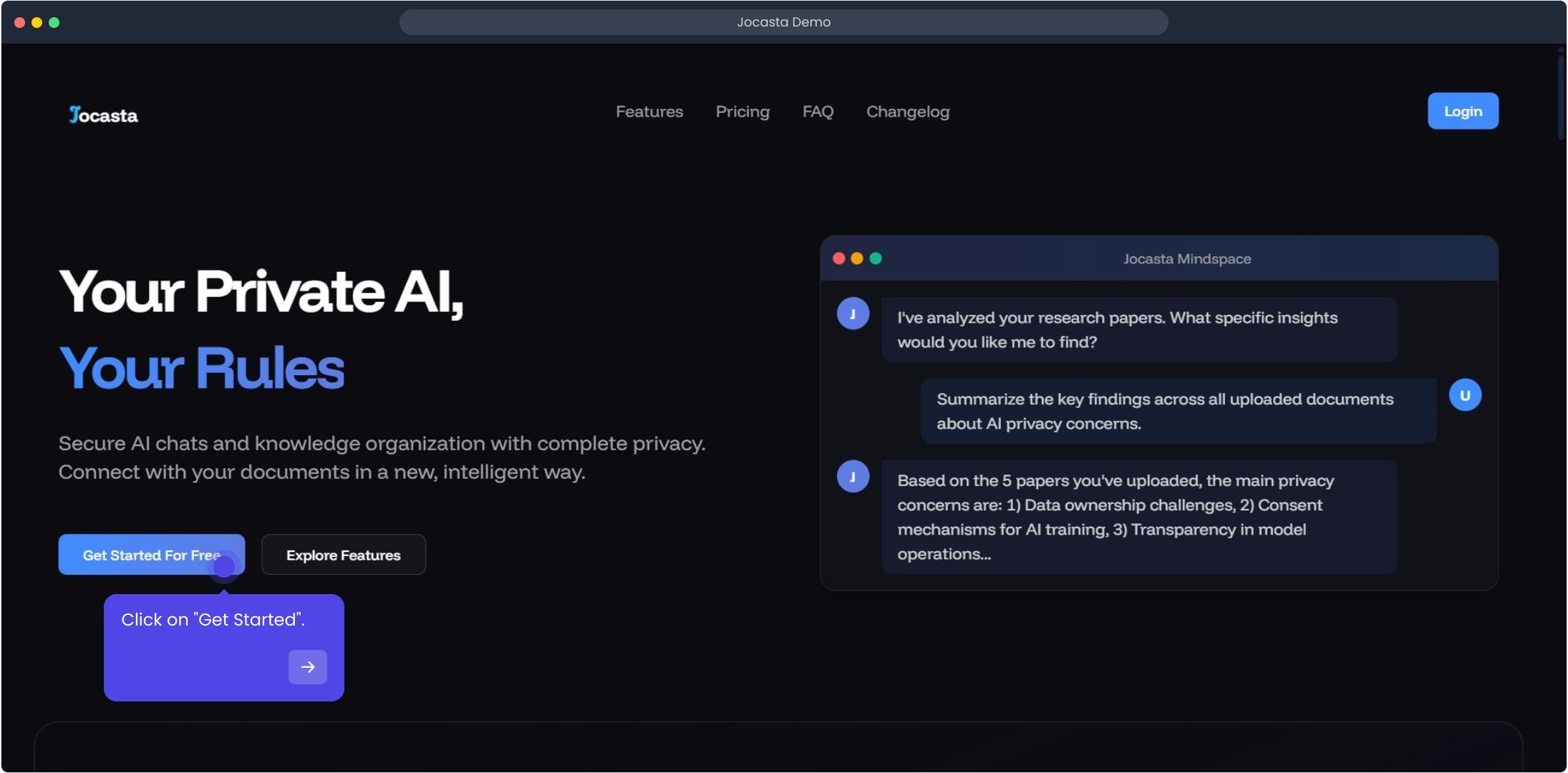Click the Jocasta Demo address bar
1568x773 pixels.
tap(784, 21)
